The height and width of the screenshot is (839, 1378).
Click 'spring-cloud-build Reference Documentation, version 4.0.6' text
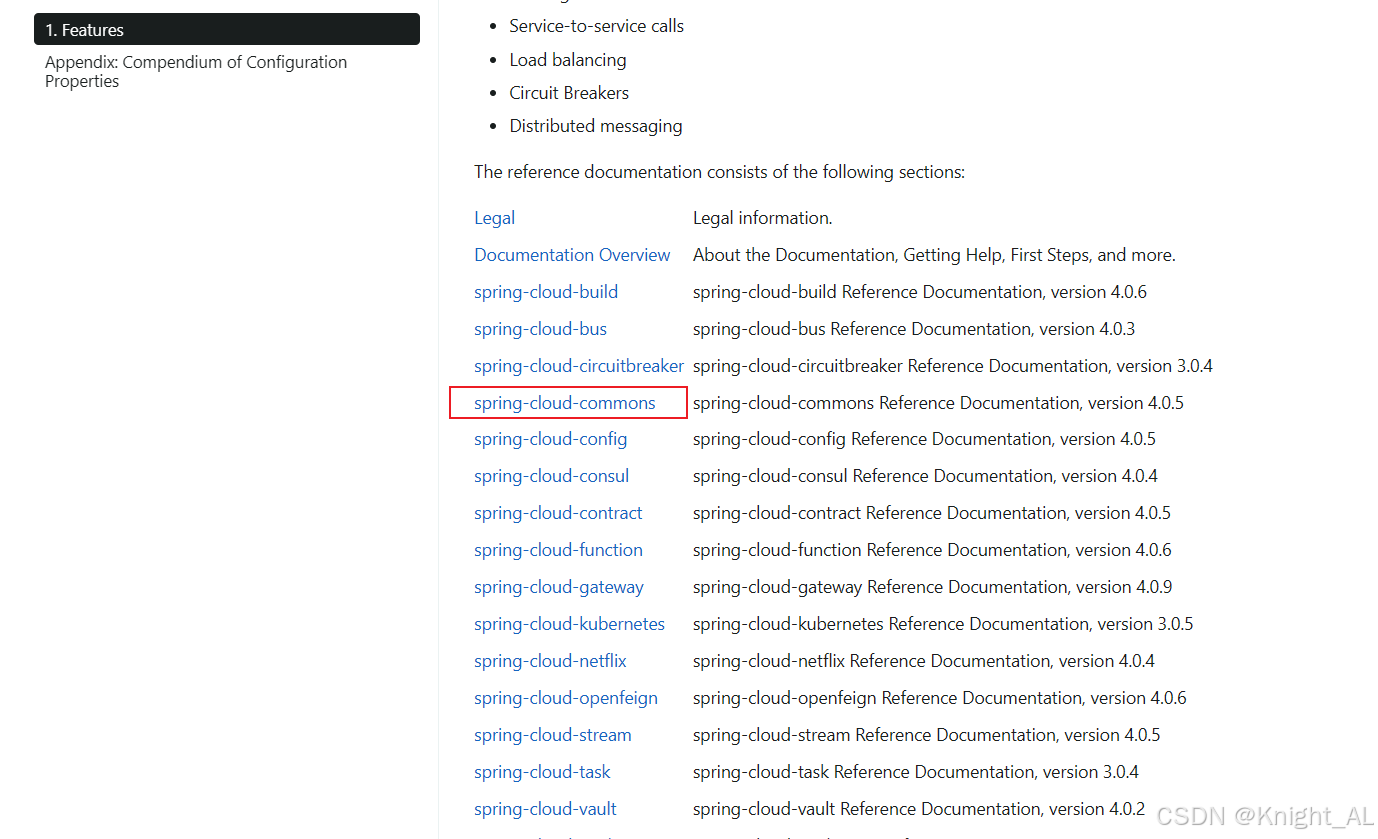pos(920,292)
